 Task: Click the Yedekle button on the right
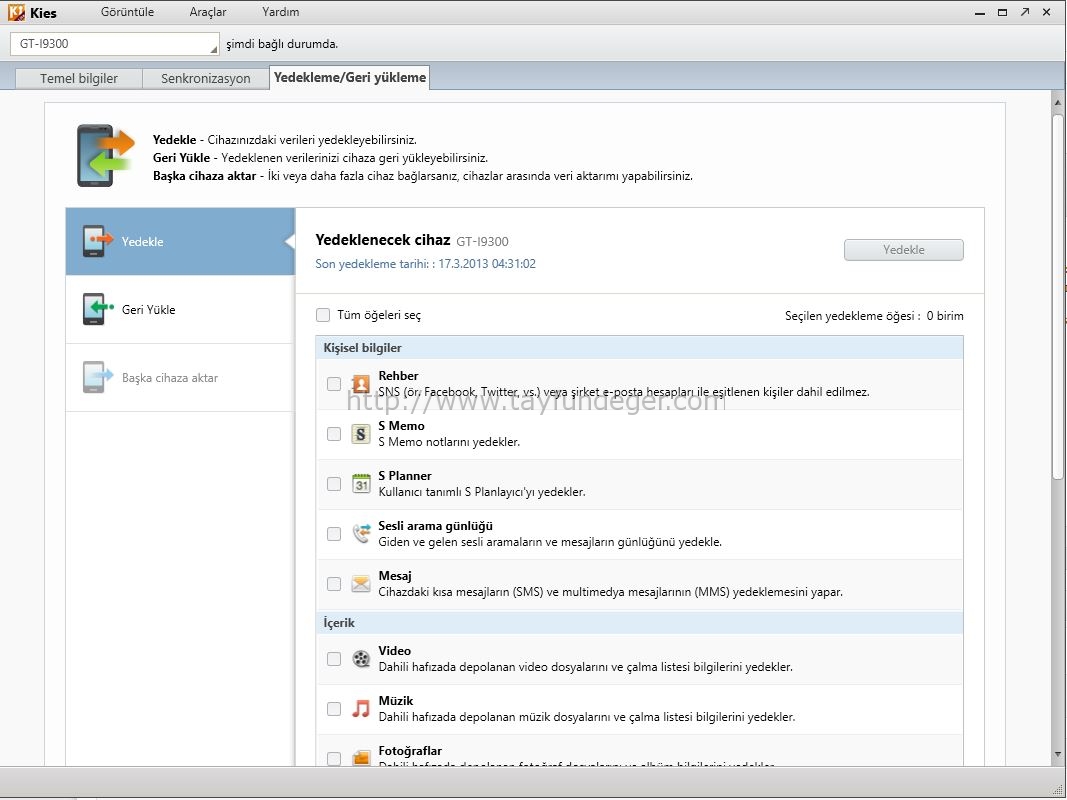coord(904,250)
